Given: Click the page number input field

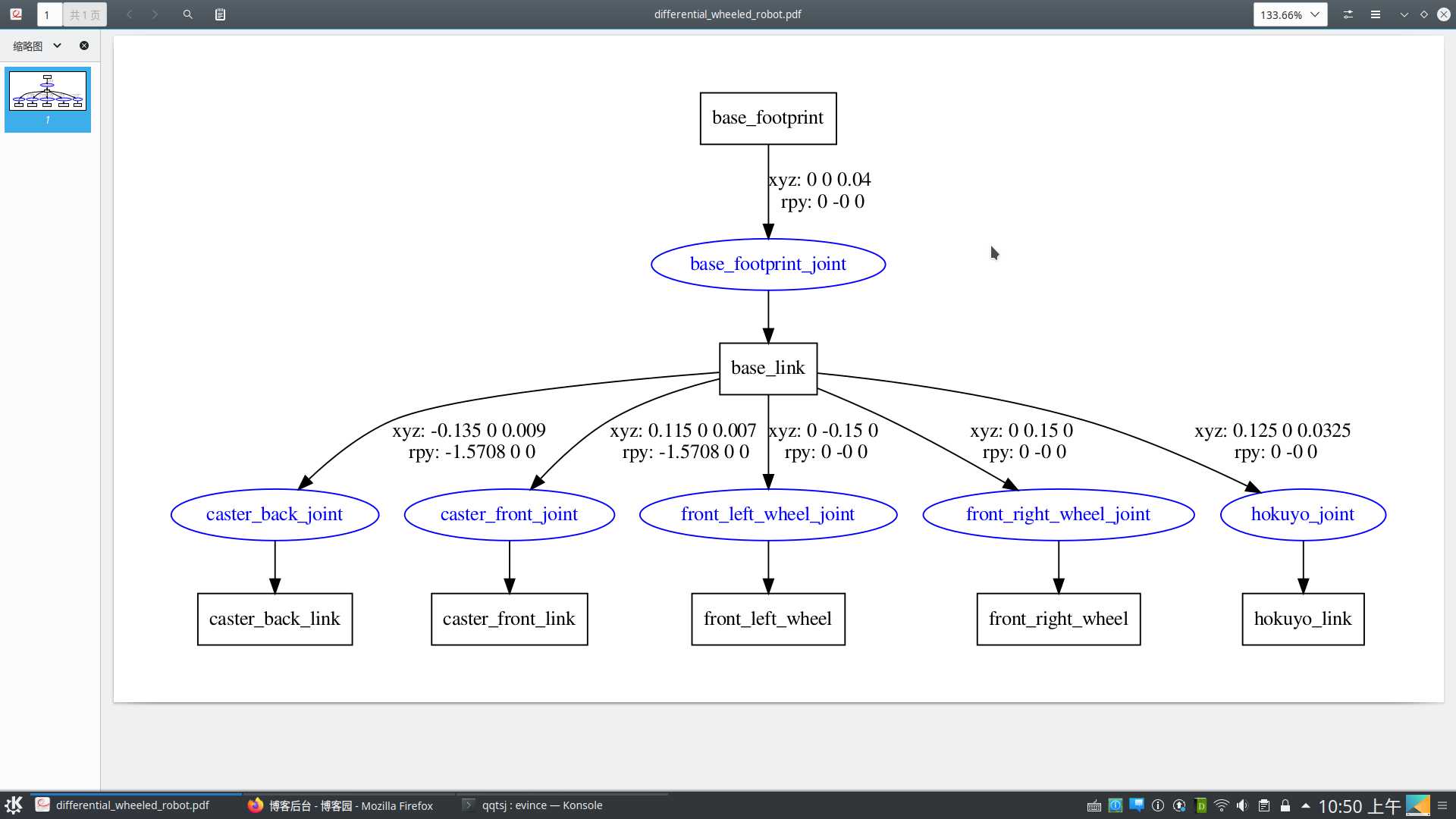Looking at the screenshot, I should pos(49,14).
